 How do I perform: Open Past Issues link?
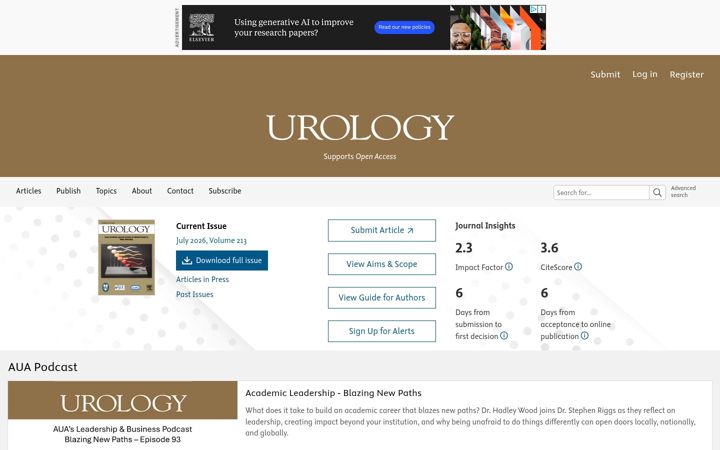pos(195,294)
